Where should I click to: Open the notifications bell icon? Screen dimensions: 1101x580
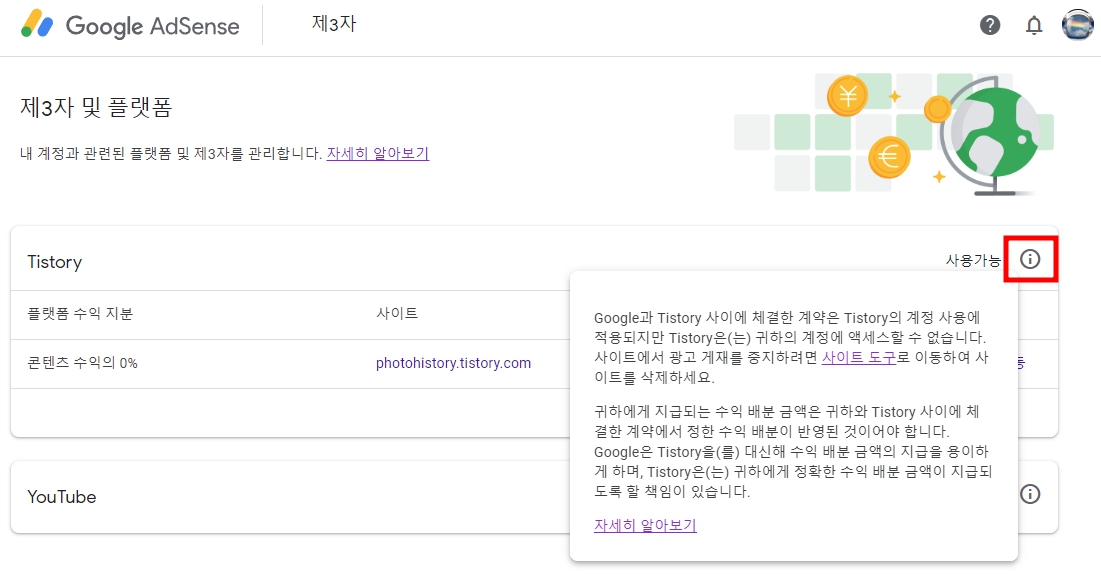(1034, 25)
